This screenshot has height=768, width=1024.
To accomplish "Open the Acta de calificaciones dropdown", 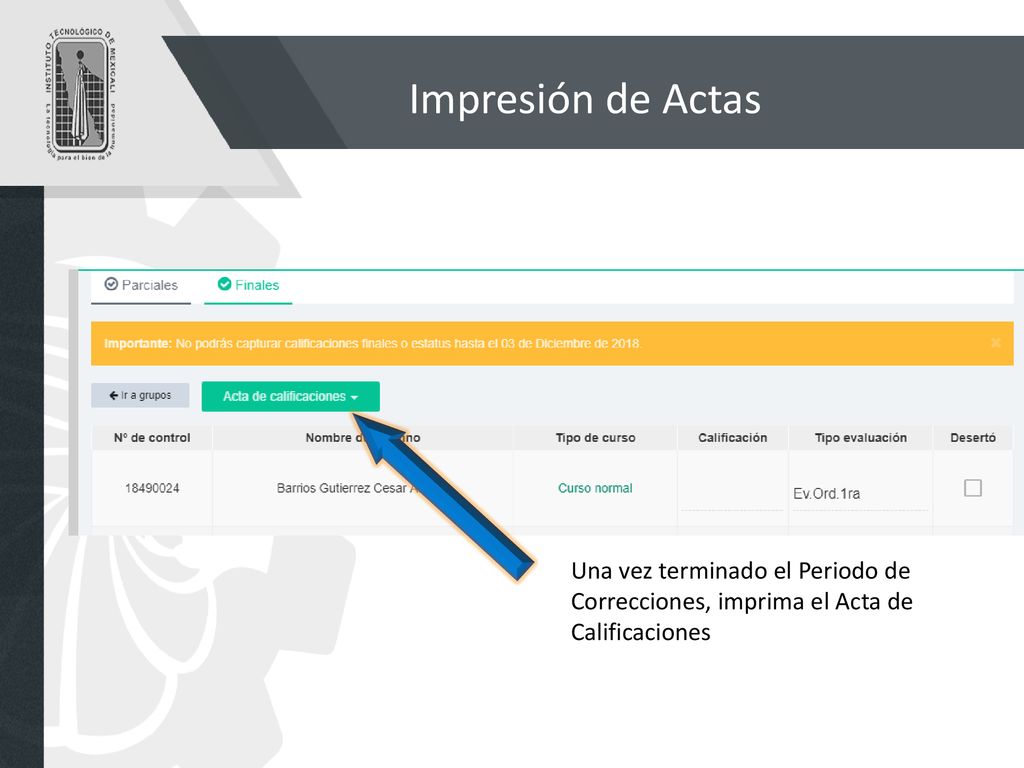I will click(291, 396).
